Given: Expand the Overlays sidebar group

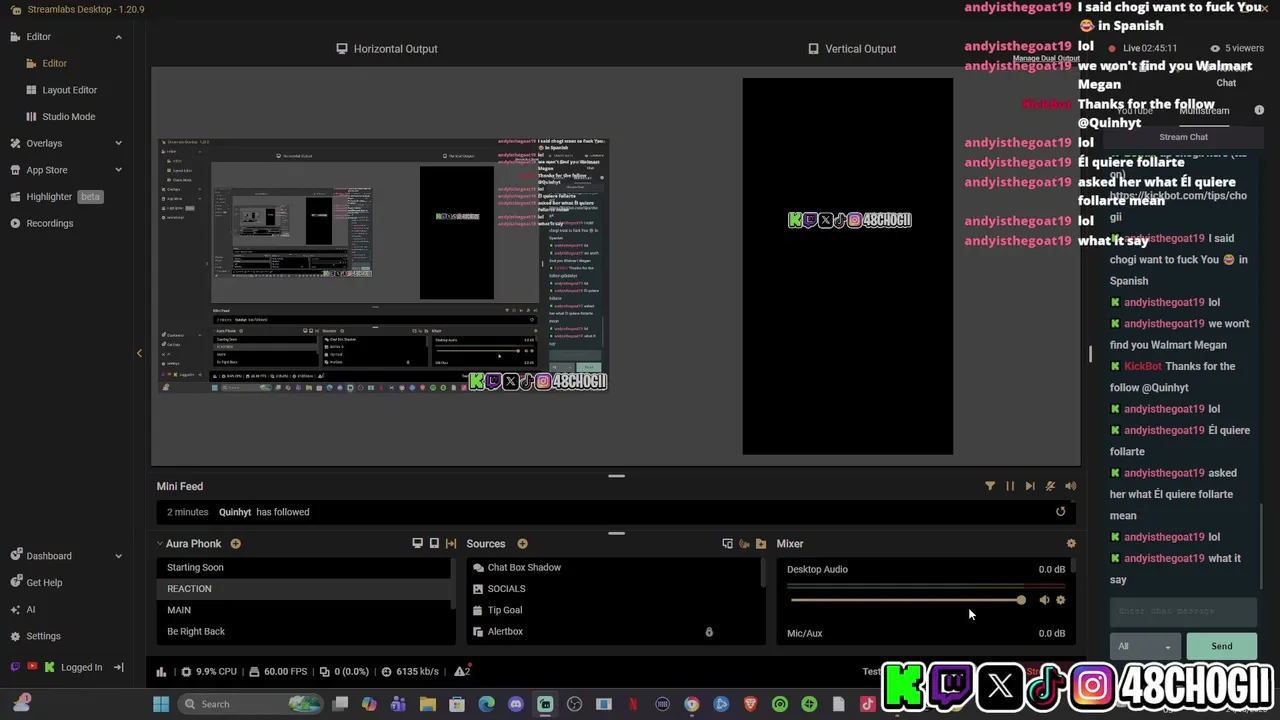Looking at the screenshot, I should pos(118,143).
